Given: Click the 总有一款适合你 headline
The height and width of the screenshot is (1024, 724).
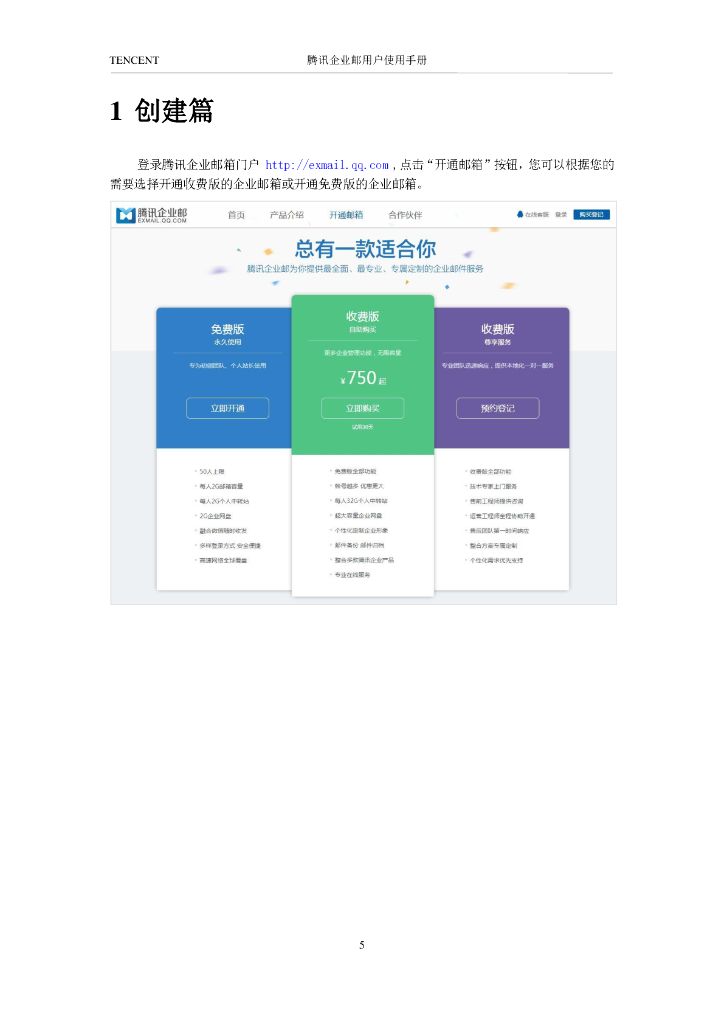Looking at the screenshot, I should tap(366, 249).
